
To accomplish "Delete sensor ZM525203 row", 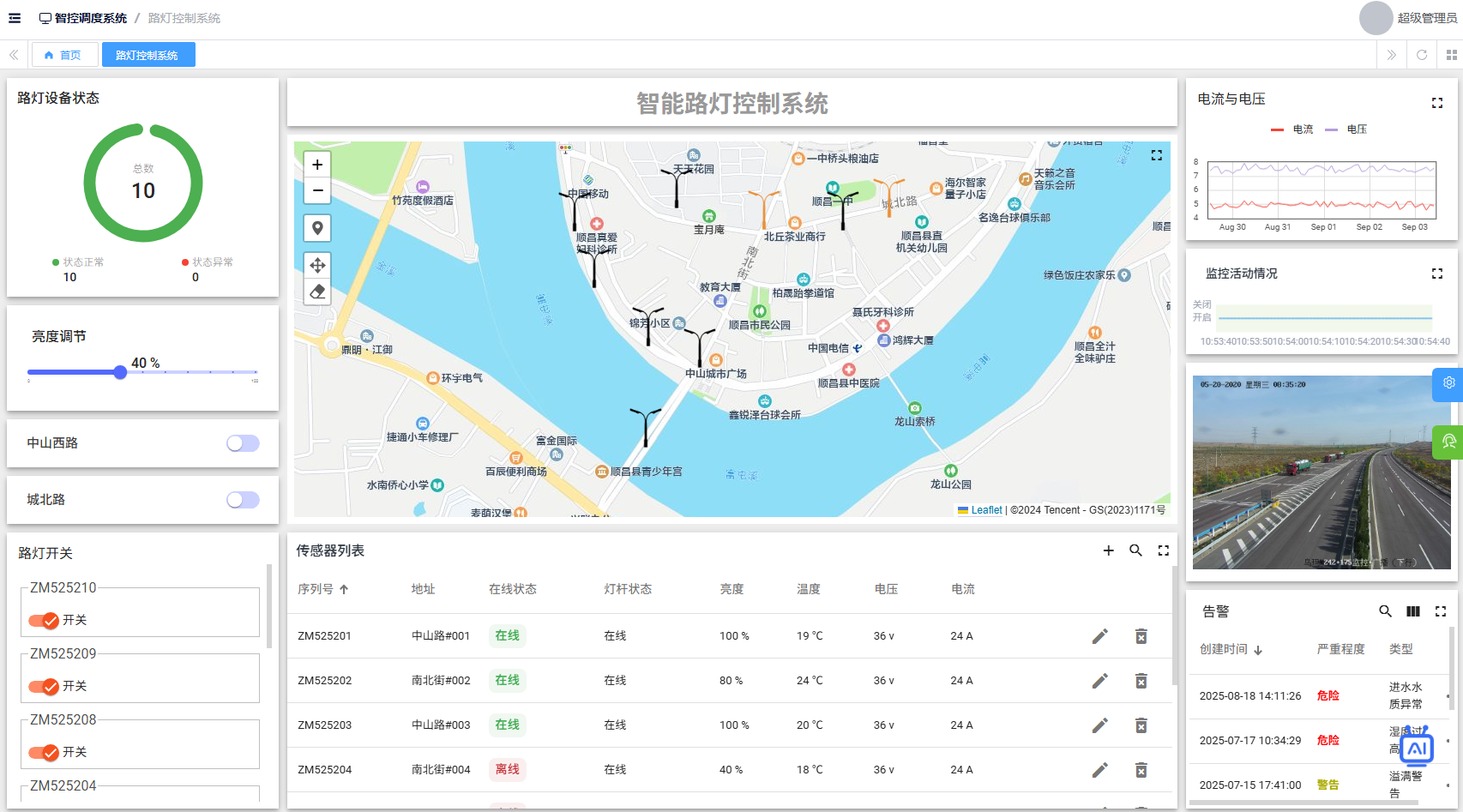I will click(x=1141, y=725).
